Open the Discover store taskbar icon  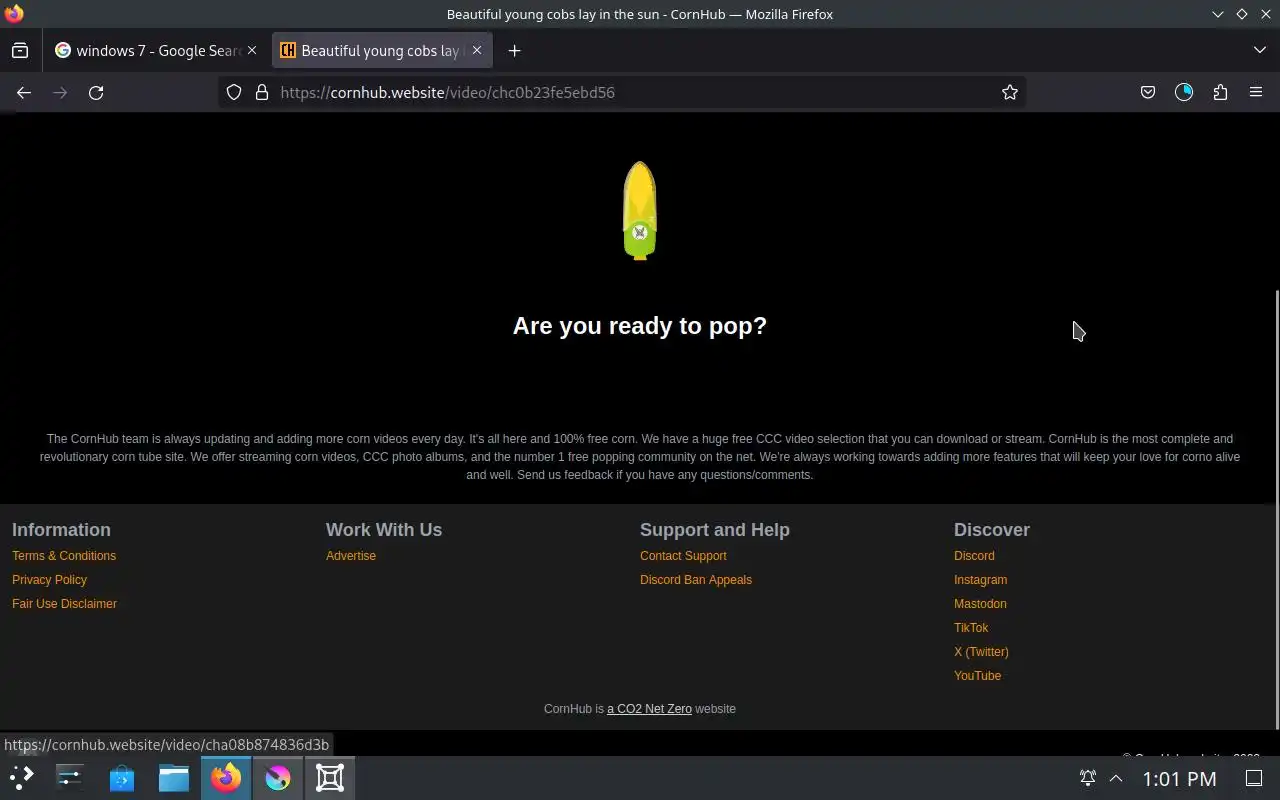point(122,777)
